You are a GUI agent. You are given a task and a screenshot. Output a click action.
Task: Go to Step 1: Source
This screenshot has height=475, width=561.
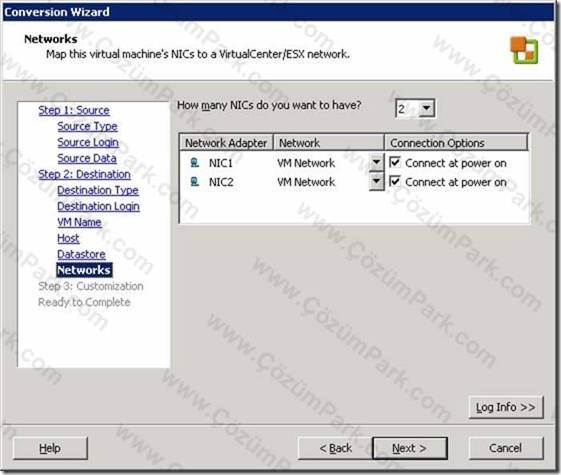(74, 110)
